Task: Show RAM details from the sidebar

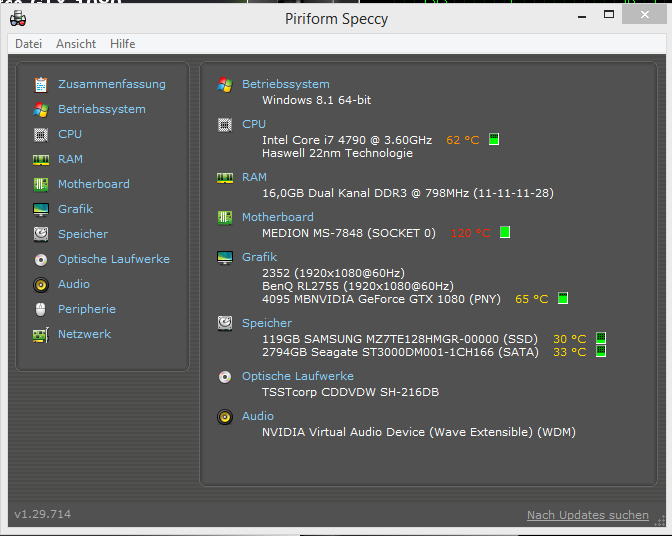Action: pos(70,159)
